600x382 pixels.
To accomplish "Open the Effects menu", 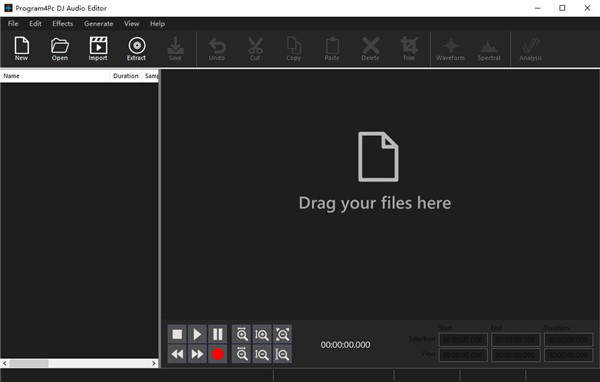I will (x=63, y=24).
